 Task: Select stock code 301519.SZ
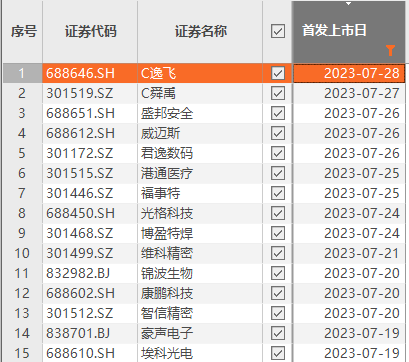tap(80, 93)
